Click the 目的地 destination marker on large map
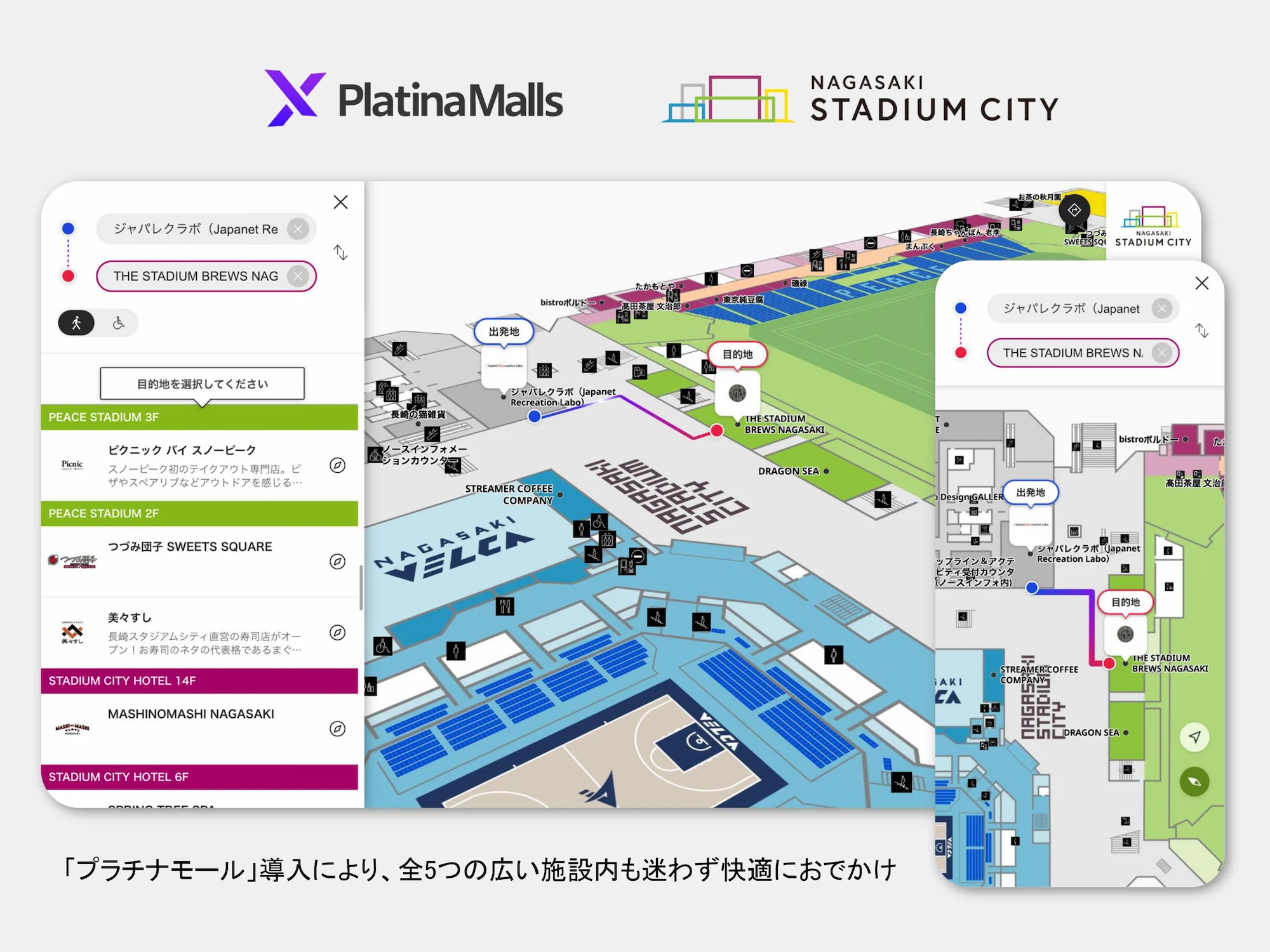The width and height of the screenshot is (1270, 952). [x=737, y=354]
